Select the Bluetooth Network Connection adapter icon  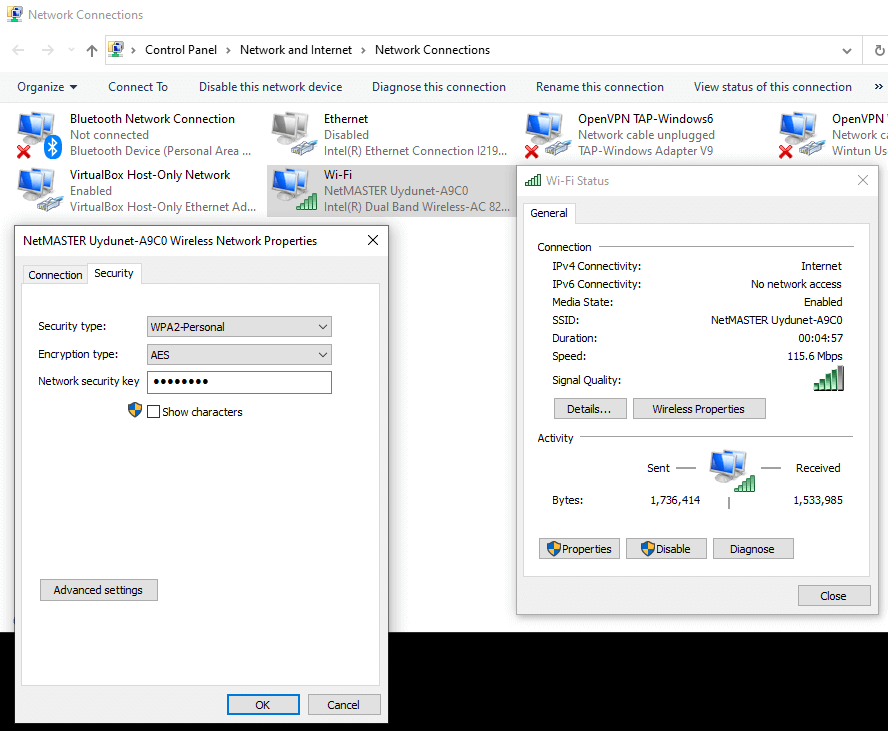tap(37, 130)
